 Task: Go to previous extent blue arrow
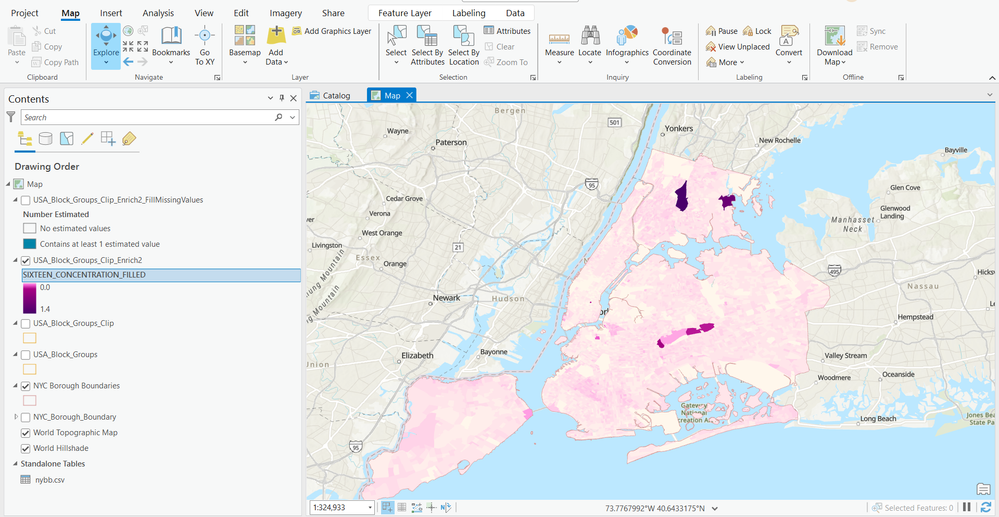[128, 62]
